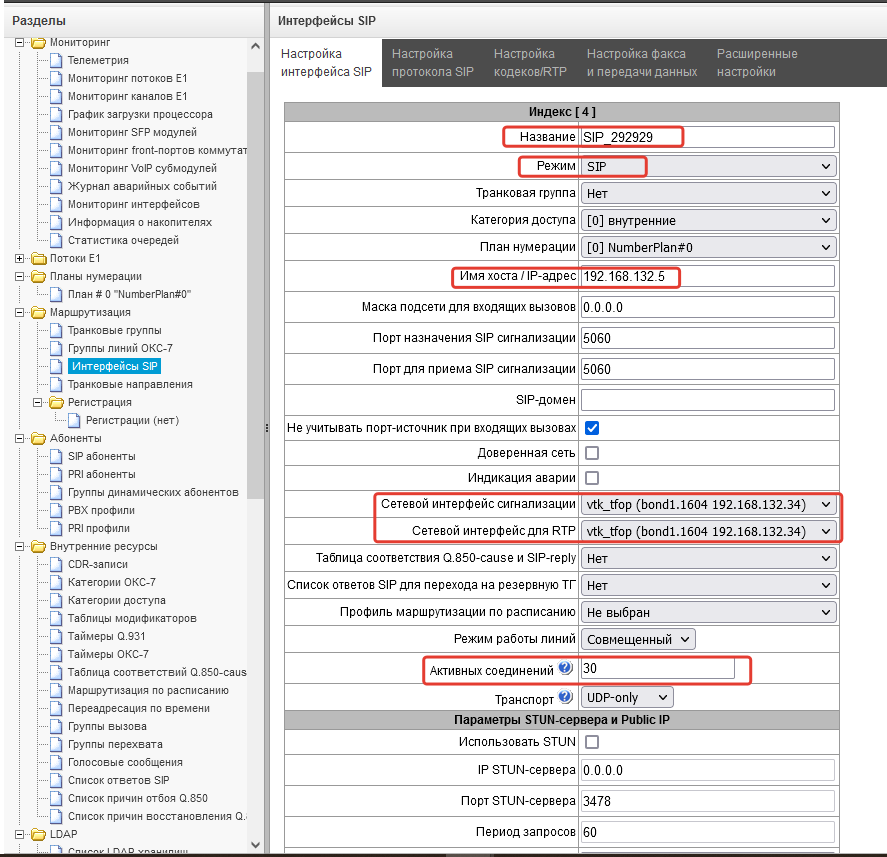Open the Сетевой интерфейс для RTP dropdown
Viewport: 887px width, 857px height.
(708, 531)
